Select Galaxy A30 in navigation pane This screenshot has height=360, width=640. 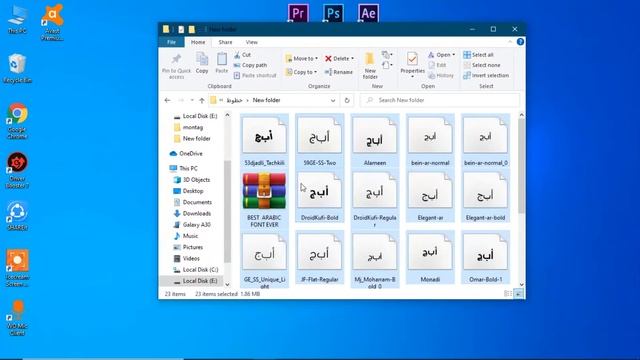(191, 224)
